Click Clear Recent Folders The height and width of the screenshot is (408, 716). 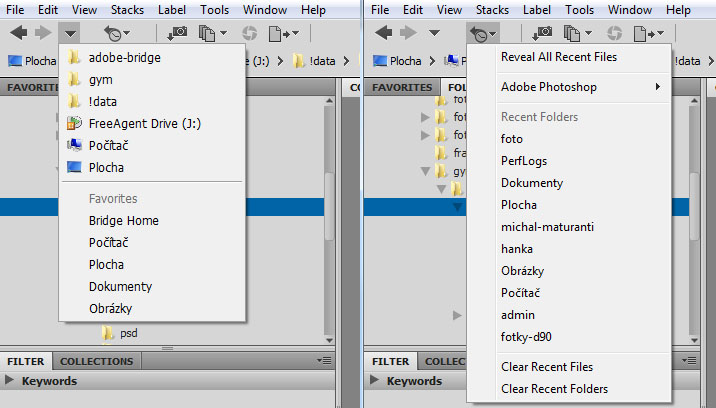coord(554,389)
